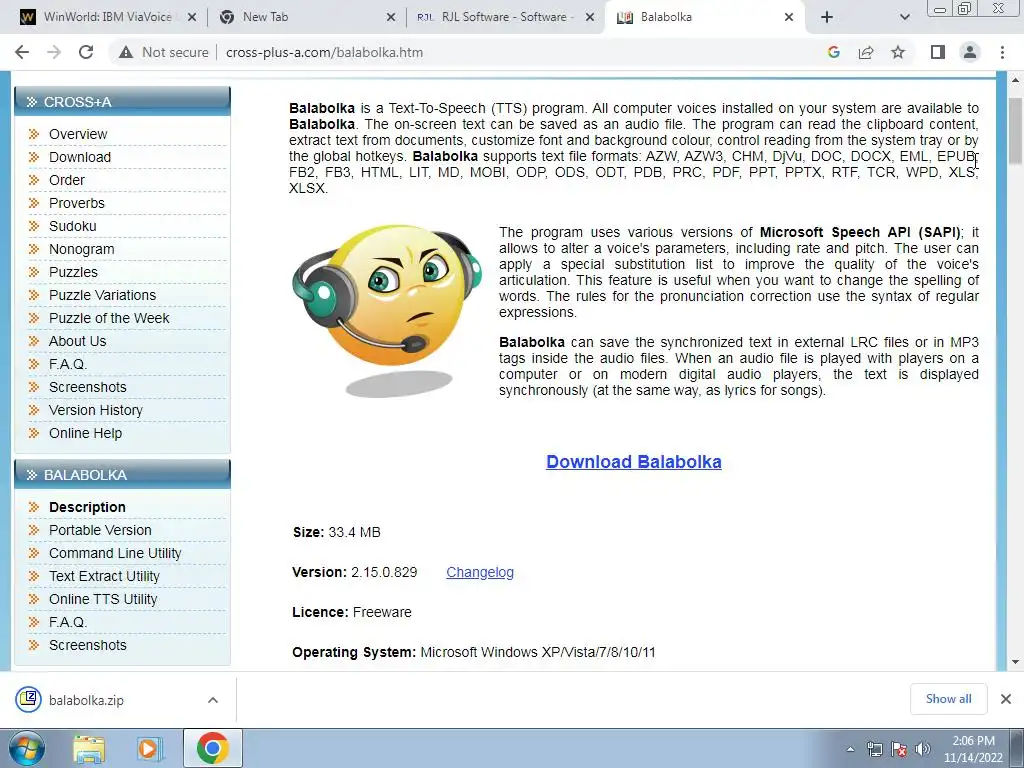Open the Puzzles page
This screenshot has width=1024, height=768.
click(x=73, y=272)
